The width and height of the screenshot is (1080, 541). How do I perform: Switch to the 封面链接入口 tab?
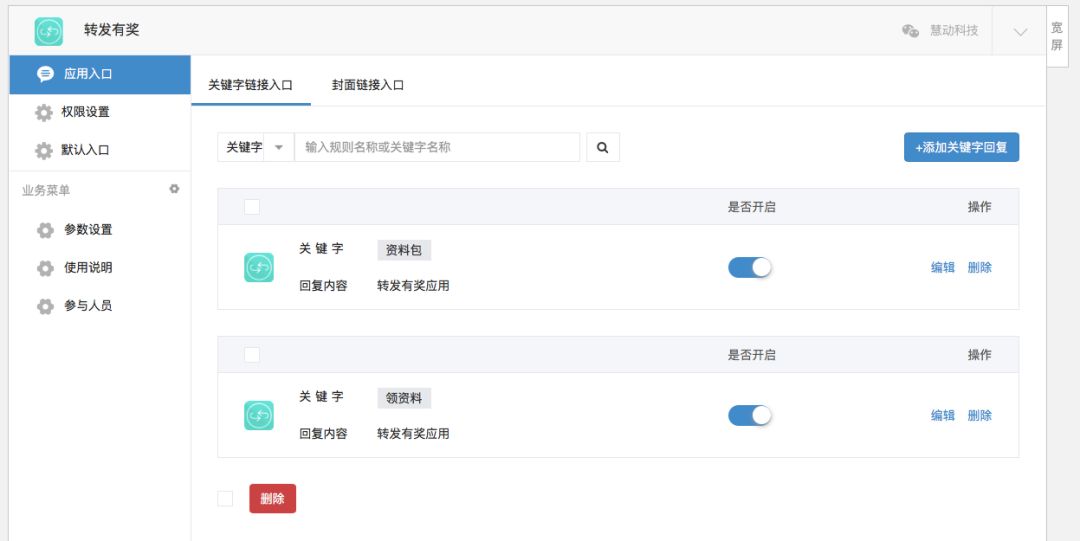368,85
